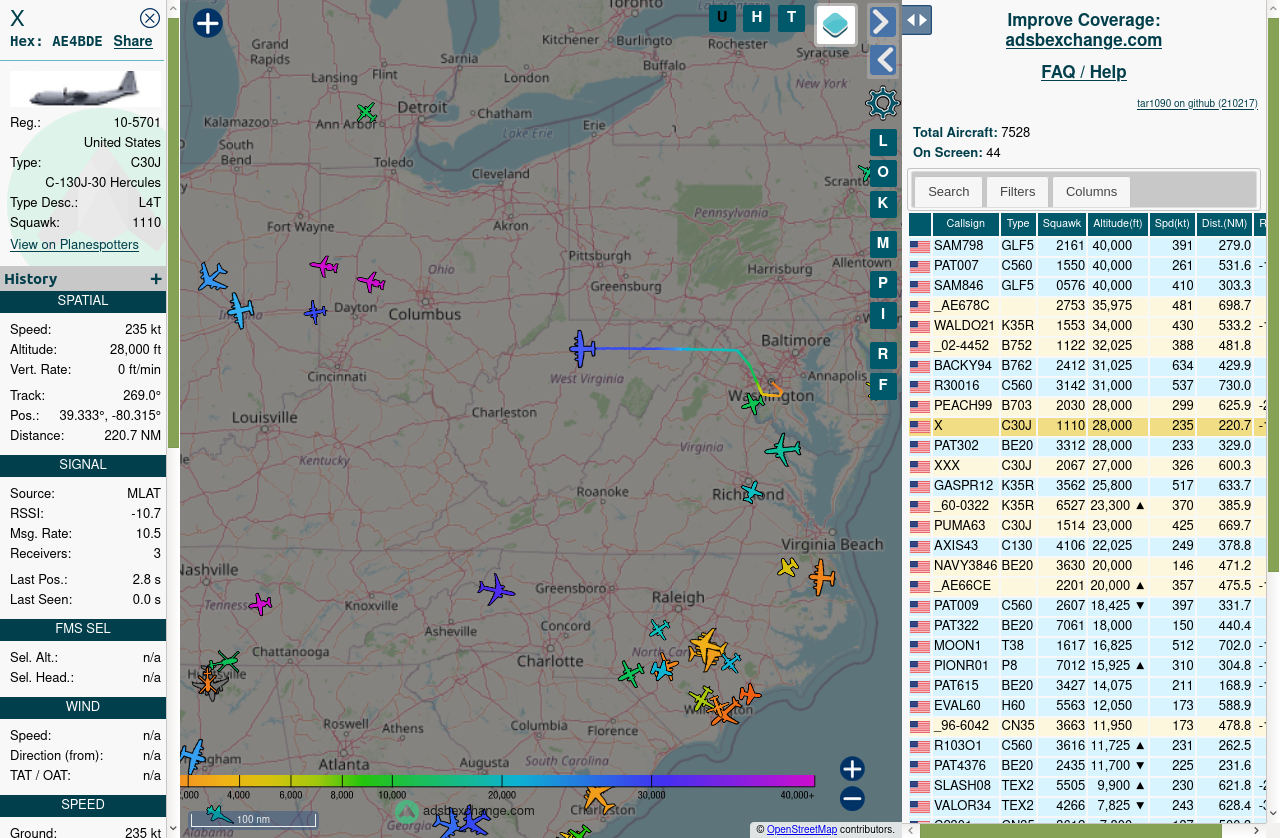Click the C-130J aircraft photo thumbnail

pos(85,88)
